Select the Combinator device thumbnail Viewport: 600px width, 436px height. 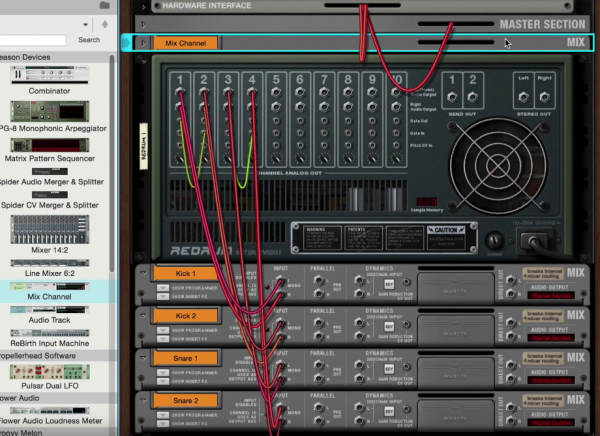pos(50,75)
